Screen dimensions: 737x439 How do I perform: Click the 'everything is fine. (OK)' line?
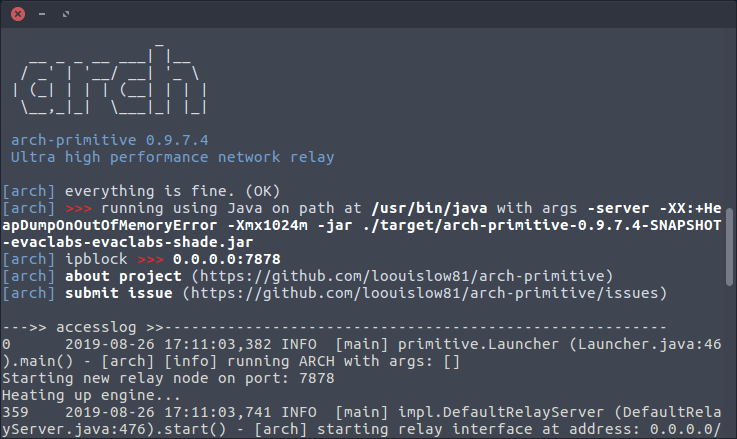[x=172, y=191]
